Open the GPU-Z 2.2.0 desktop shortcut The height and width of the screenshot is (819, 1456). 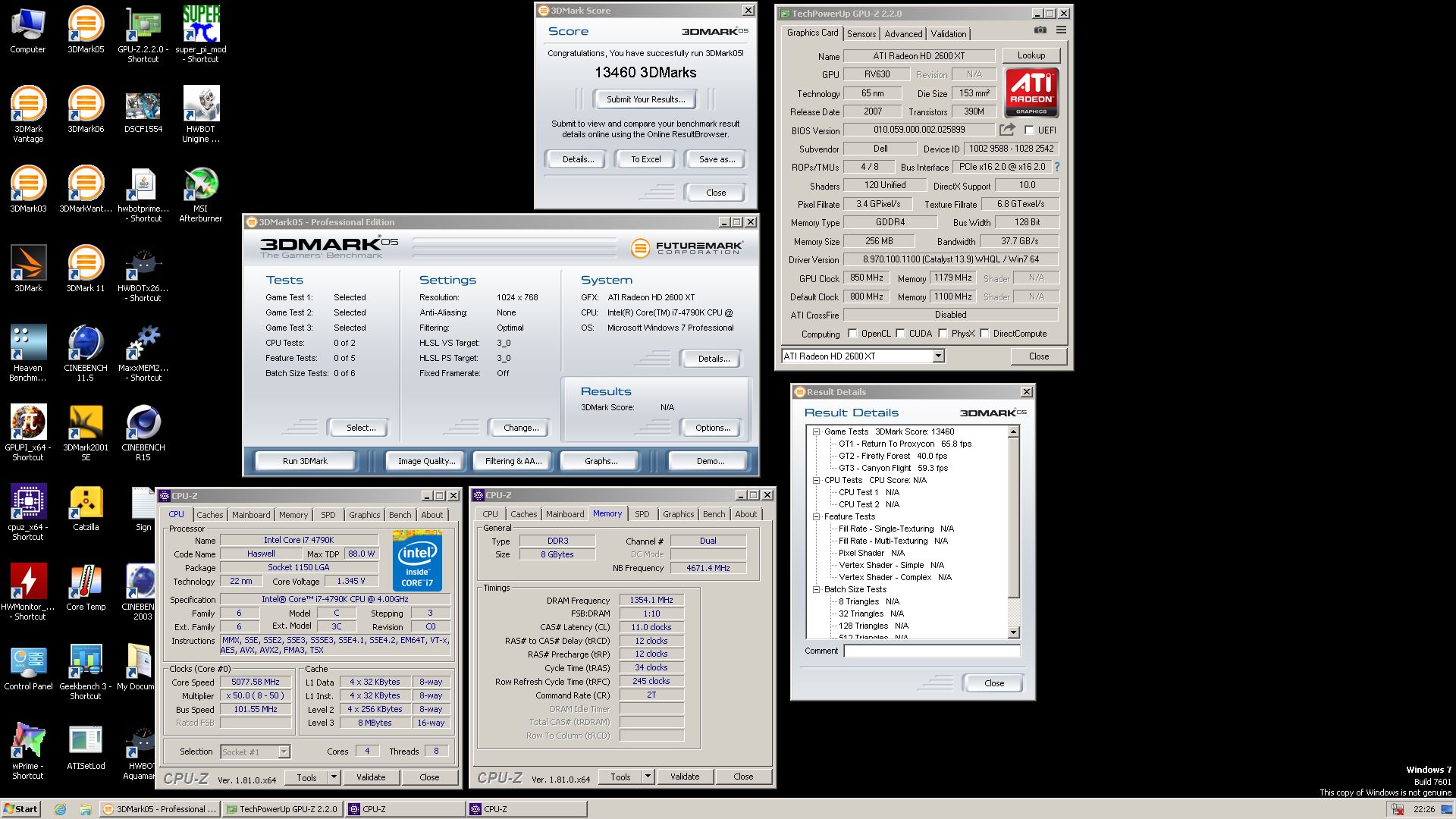coord(143,35)
